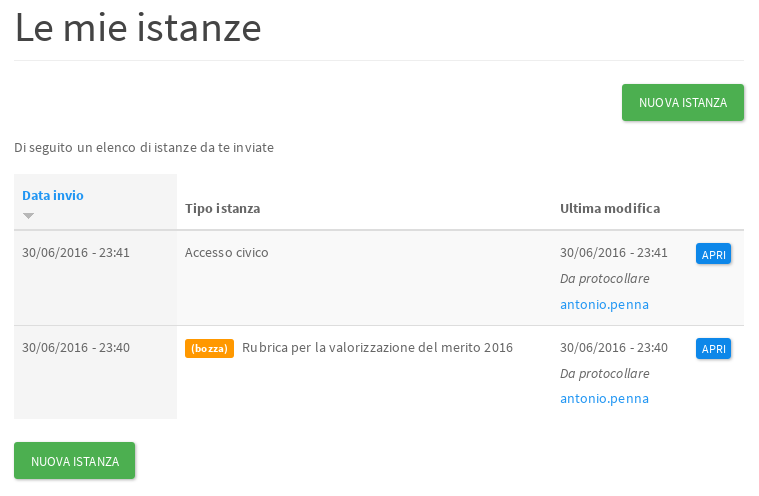Click the 30/06/2016 - 23:40 sent date cell
This screenshot has width=759, height=496.
point(76,348)
